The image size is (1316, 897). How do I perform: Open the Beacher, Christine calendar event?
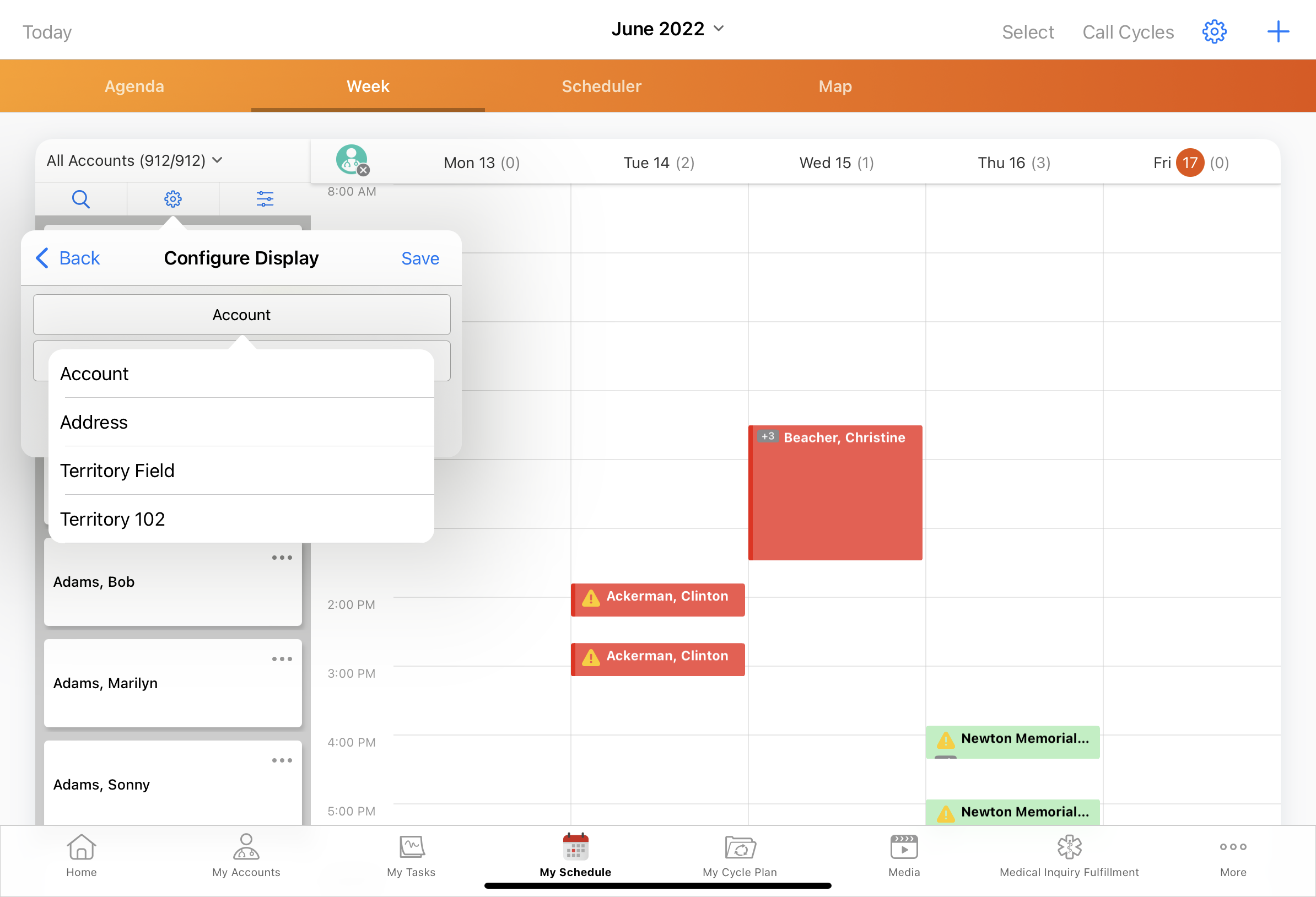point(835,493)
